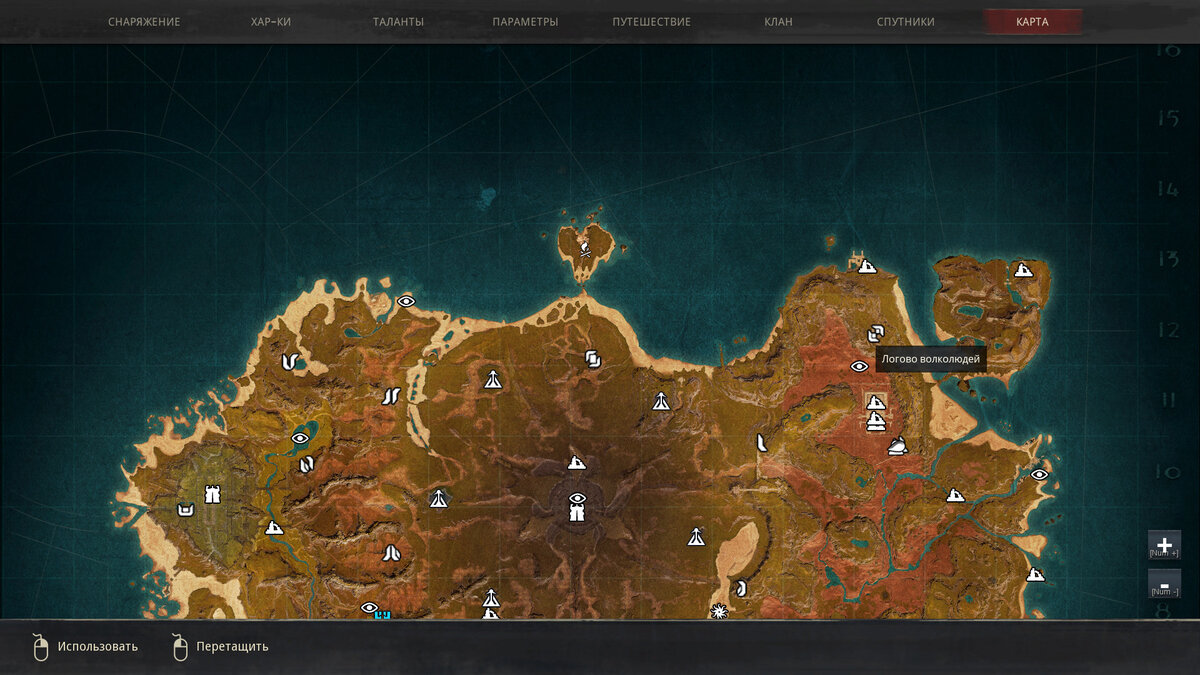Select the camp marker with highlighted square frame
This screenshot has width=1200, height=675.
tap(875, 401)
